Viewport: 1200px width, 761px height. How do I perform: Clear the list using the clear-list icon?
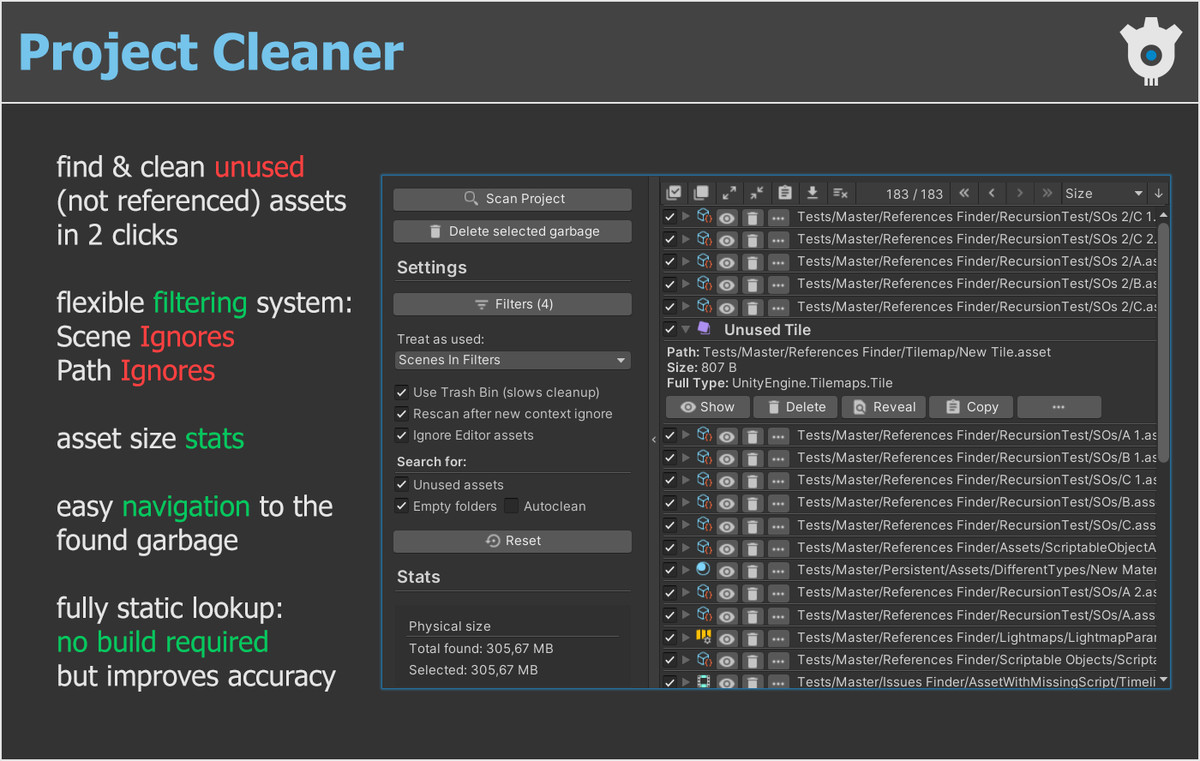(839, 192)
